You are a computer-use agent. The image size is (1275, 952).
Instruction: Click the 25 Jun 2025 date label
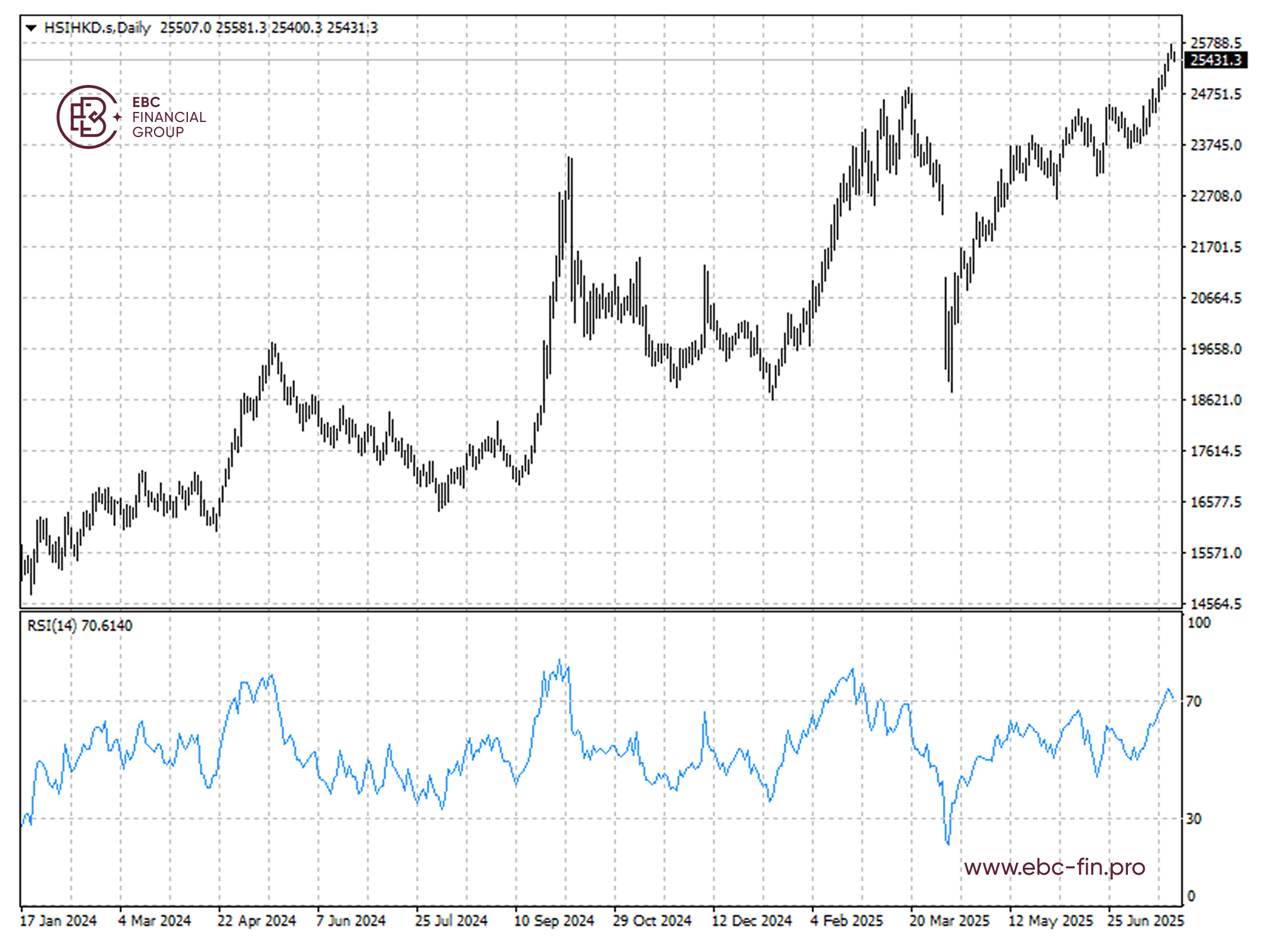click(1145, 921)
